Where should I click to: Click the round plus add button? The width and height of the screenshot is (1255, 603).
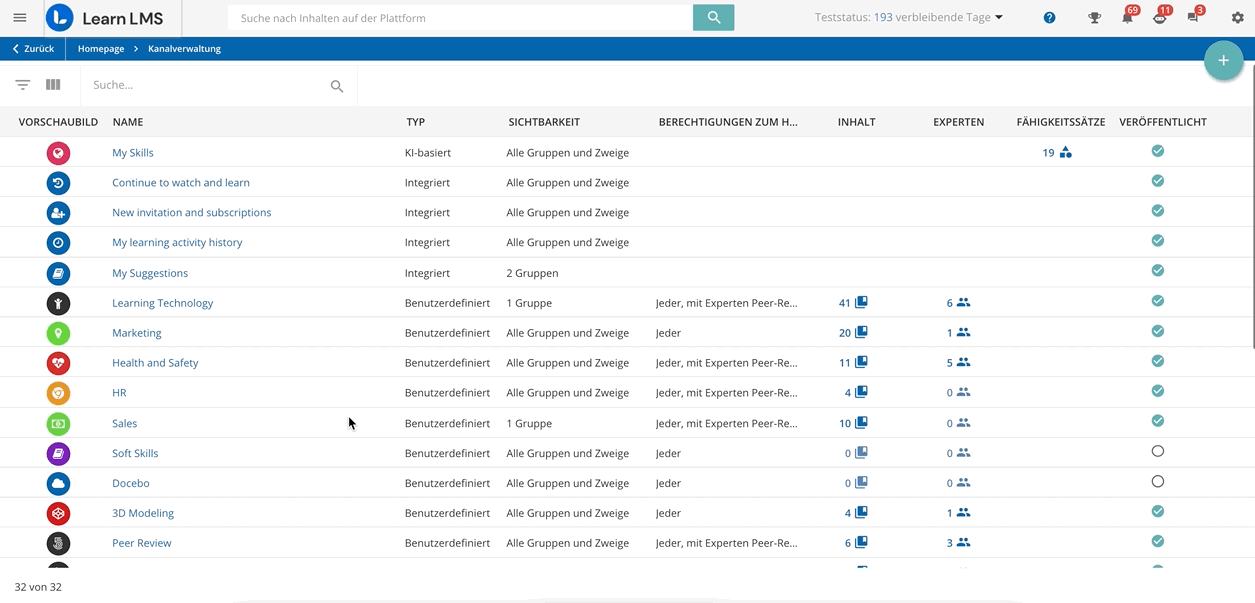[1223, 61]
